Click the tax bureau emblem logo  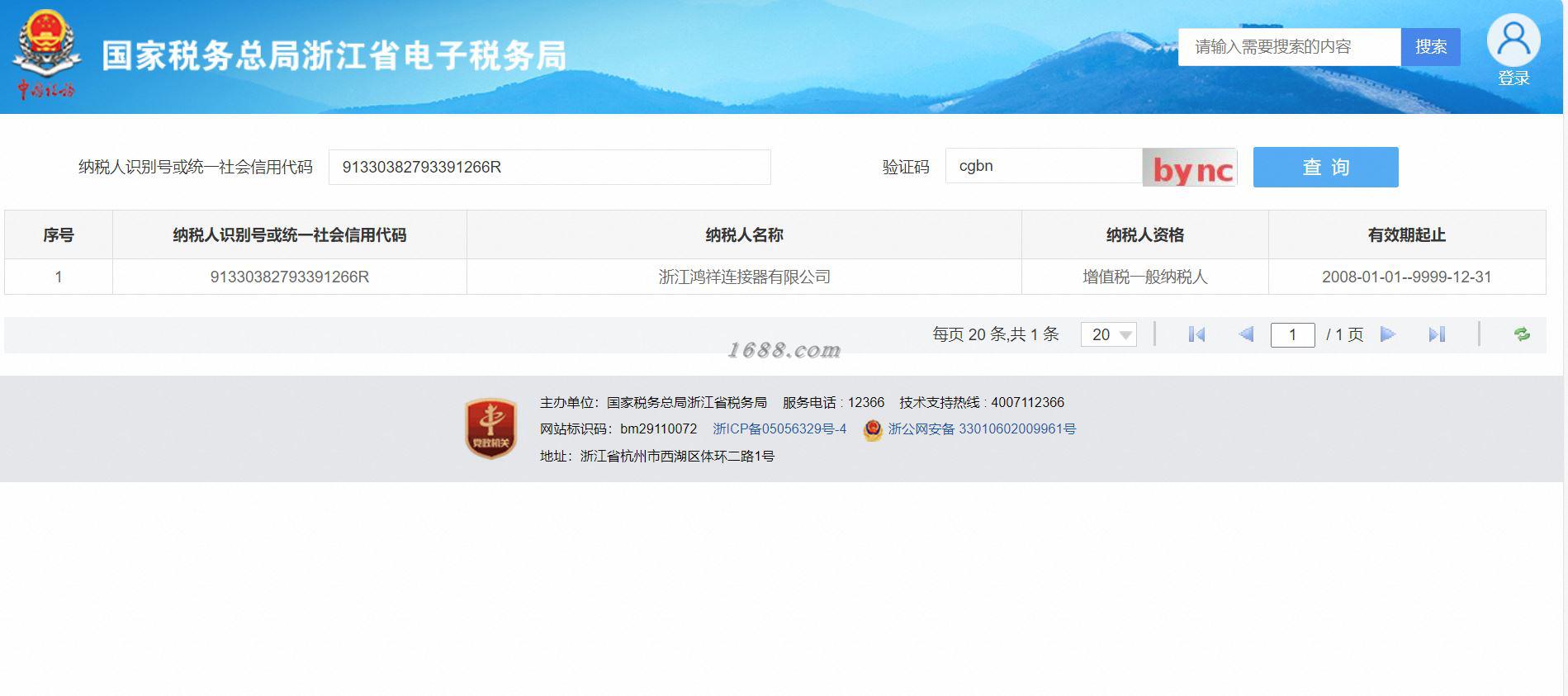click(46, 54)
